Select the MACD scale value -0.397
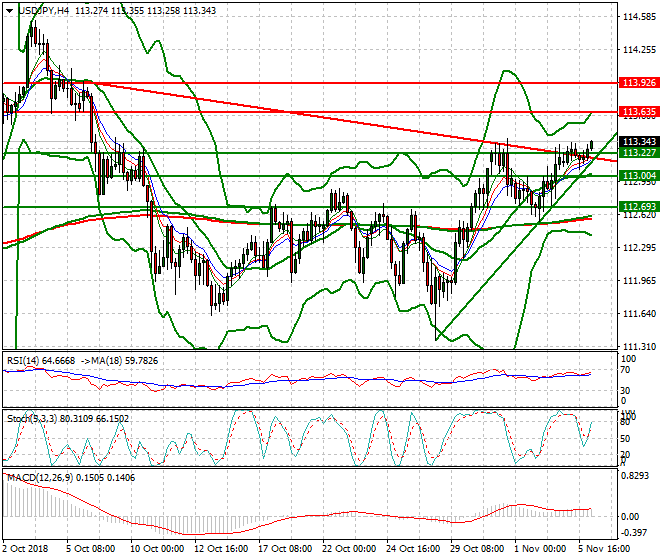Viewport: 660px width, 560px height. (x=633, y=533)
